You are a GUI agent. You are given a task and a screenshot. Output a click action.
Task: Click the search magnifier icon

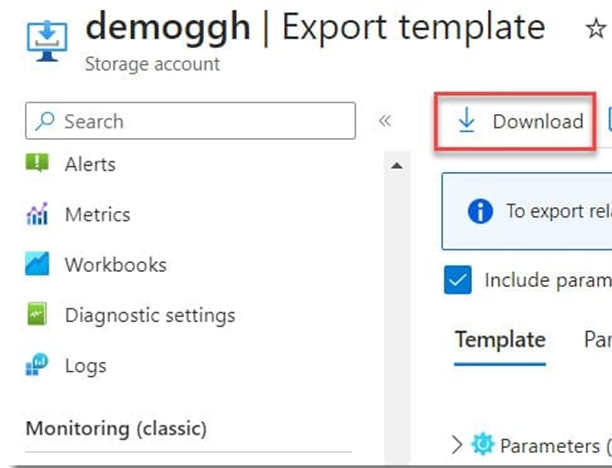45,121
